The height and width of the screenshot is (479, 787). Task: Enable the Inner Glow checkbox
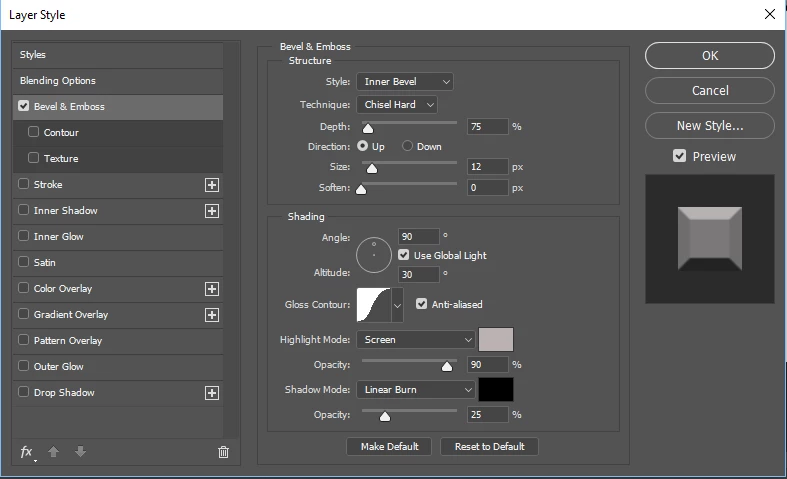click(x=23, y=235)
